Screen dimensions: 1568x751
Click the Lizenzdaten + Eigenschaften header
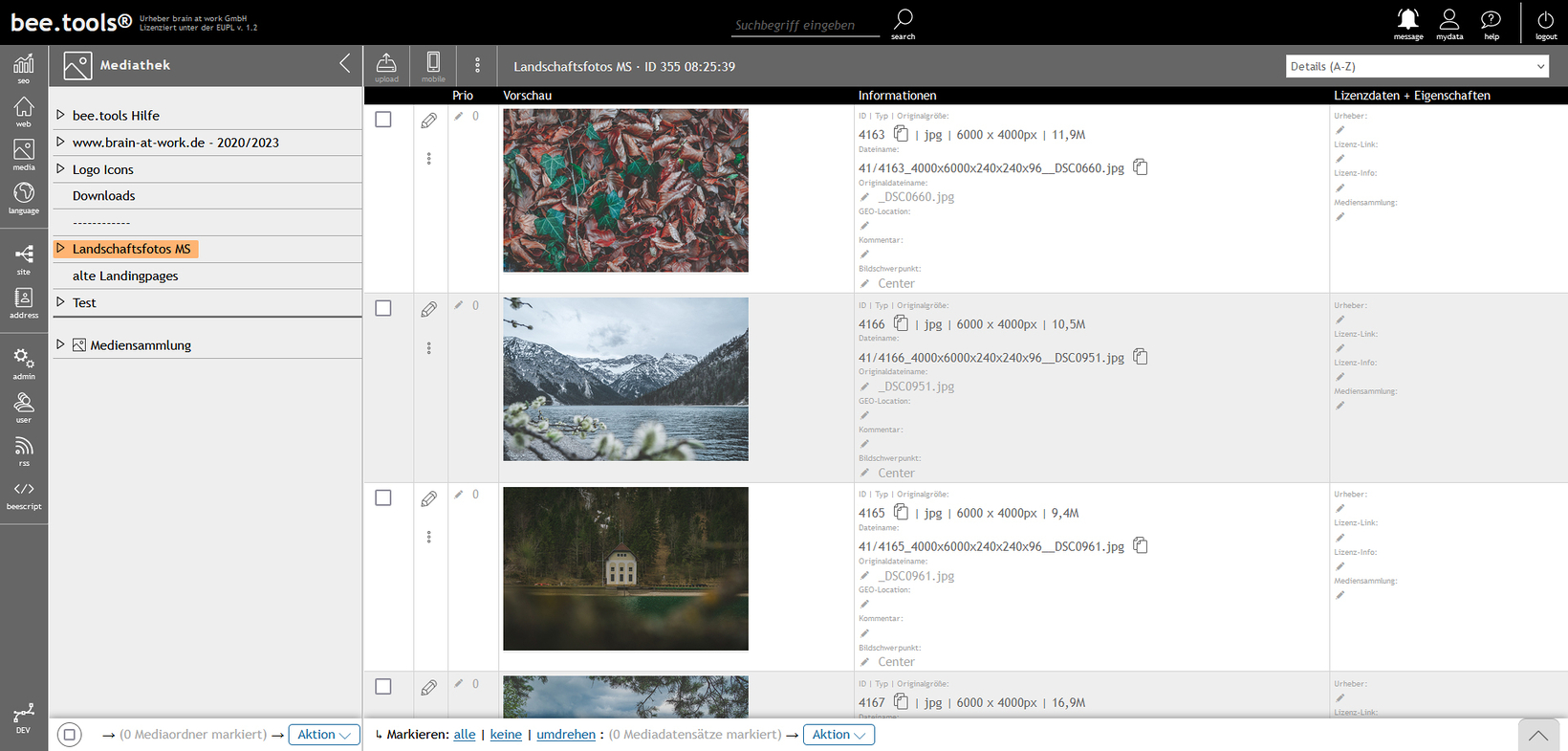coord(1411,96)
